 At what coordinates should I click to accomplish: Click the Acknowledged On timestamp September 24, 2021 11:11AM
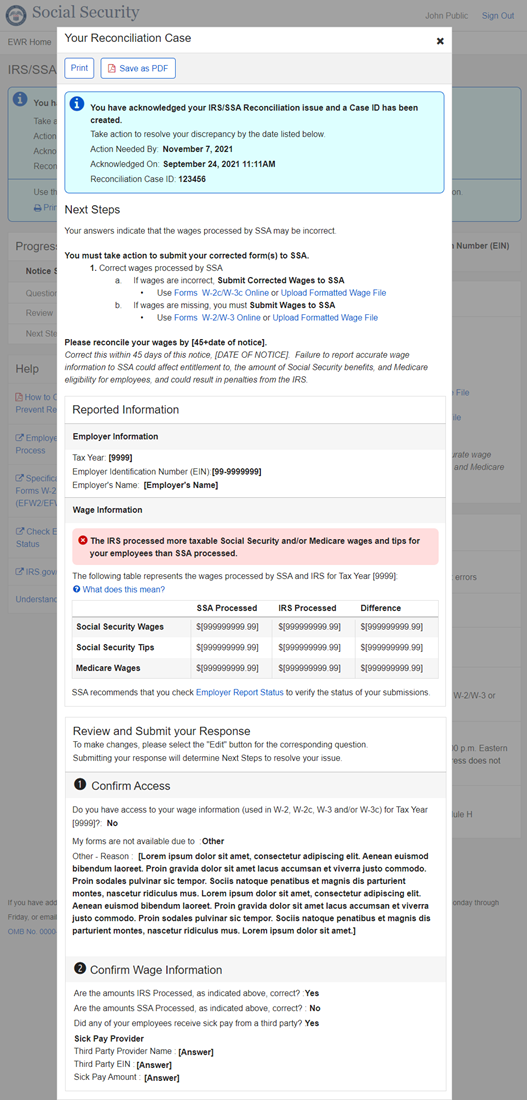click(219, 164)
